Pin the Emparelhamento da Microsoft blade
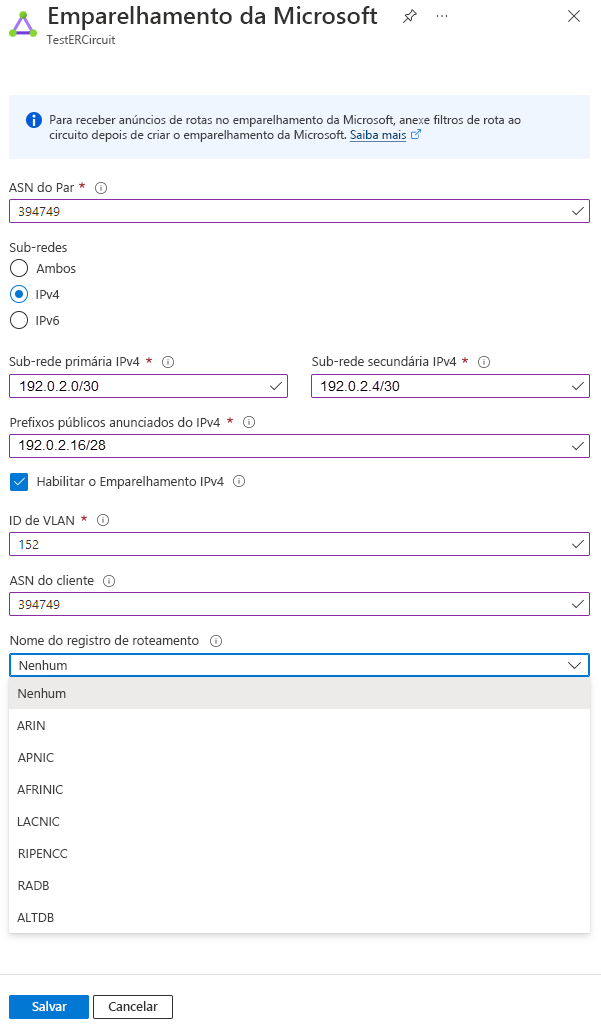Viewport: 601px width, 1024px height. tap(409, 16)
